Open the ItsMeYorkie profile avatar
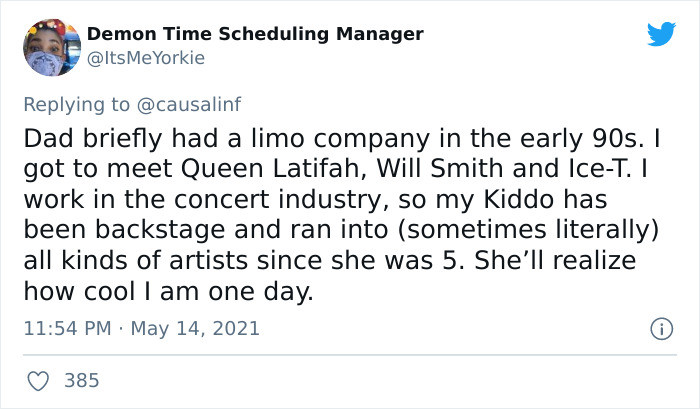This screenshot has height=409, width=700. click(52, 47)
